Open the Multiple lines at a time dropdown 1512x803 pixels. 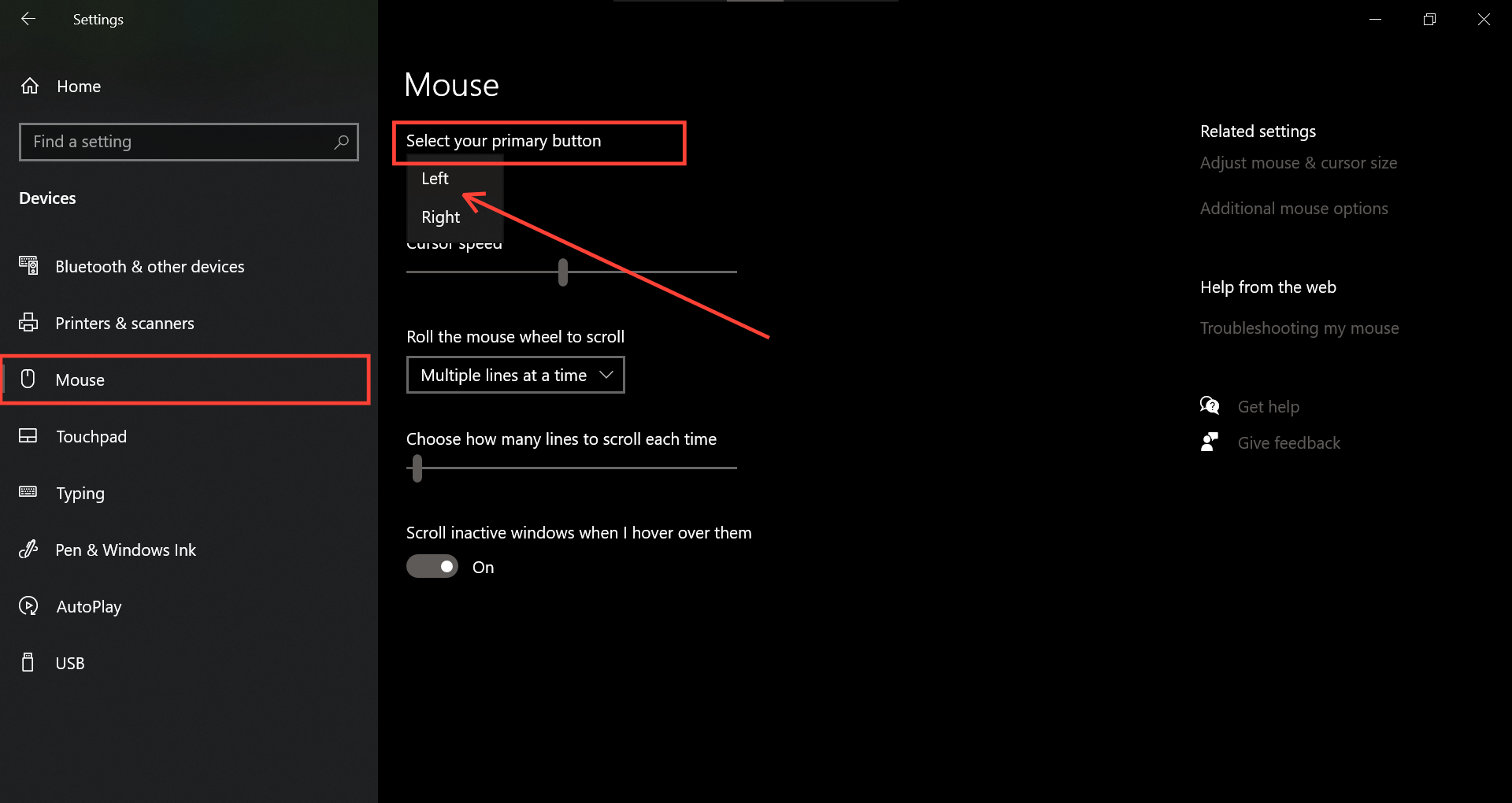[515, 375]
